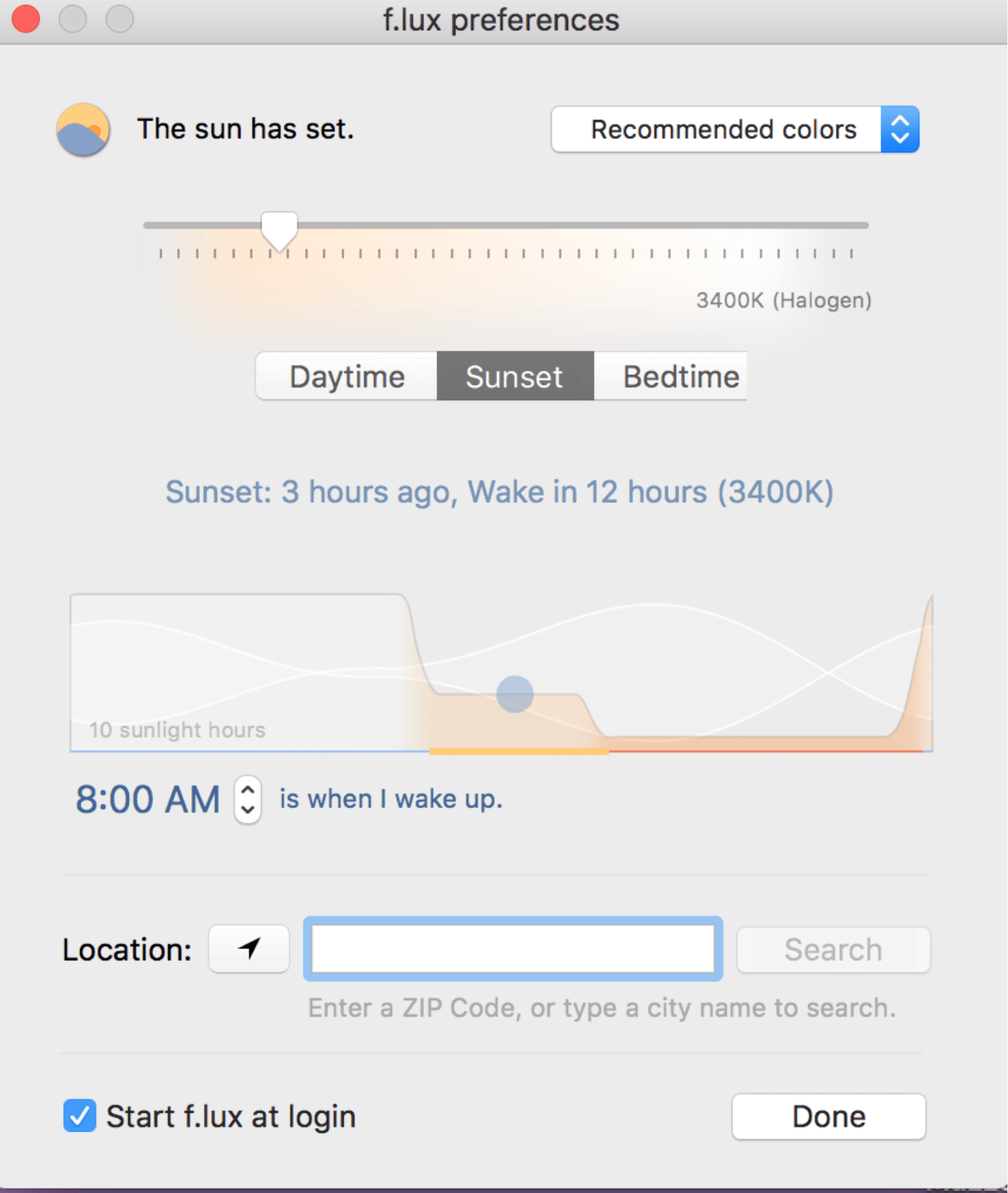This screenshot has height=1193, width=1008.
Task: Open the Recommended colors dropdown
Action: click(x=735, y=130)
